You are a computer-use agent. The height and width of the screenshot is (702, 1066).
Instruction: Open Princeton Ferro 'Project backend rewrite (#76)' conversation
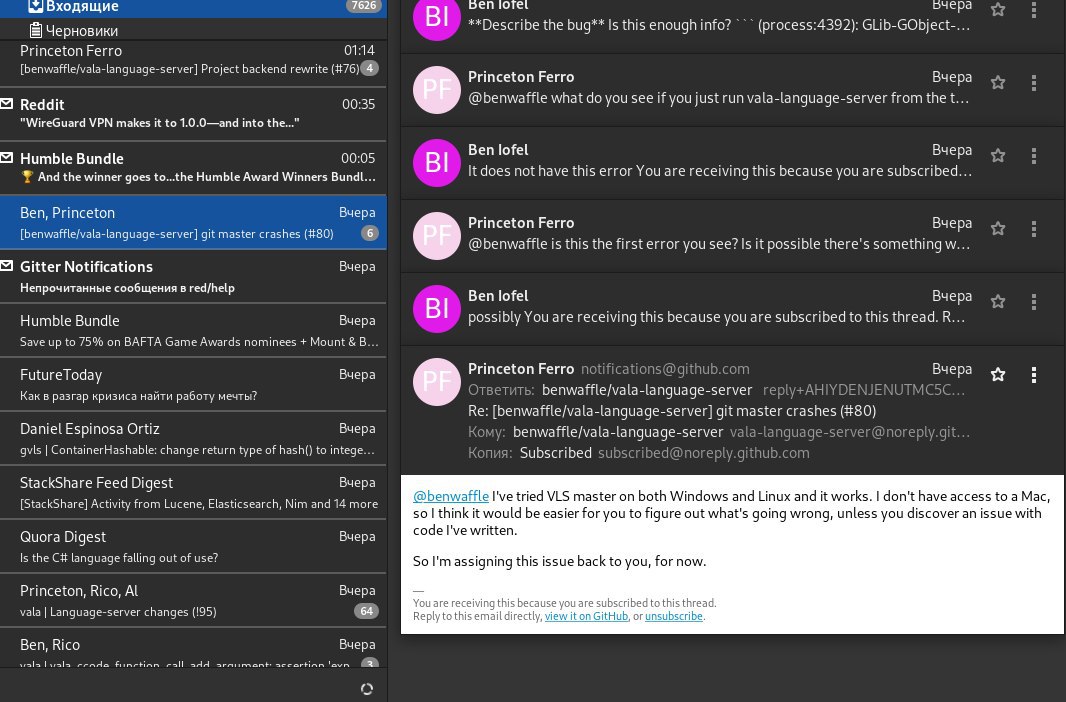click(x=193, y=63)
